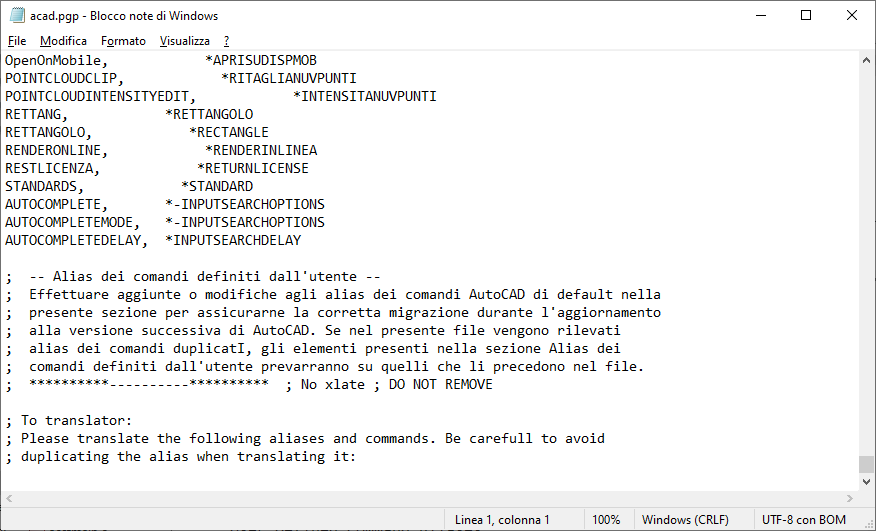The width and height of the screenshot is (876, 531).
Task: Click the Notepad icon in title bar
Action: coord(17,16)
